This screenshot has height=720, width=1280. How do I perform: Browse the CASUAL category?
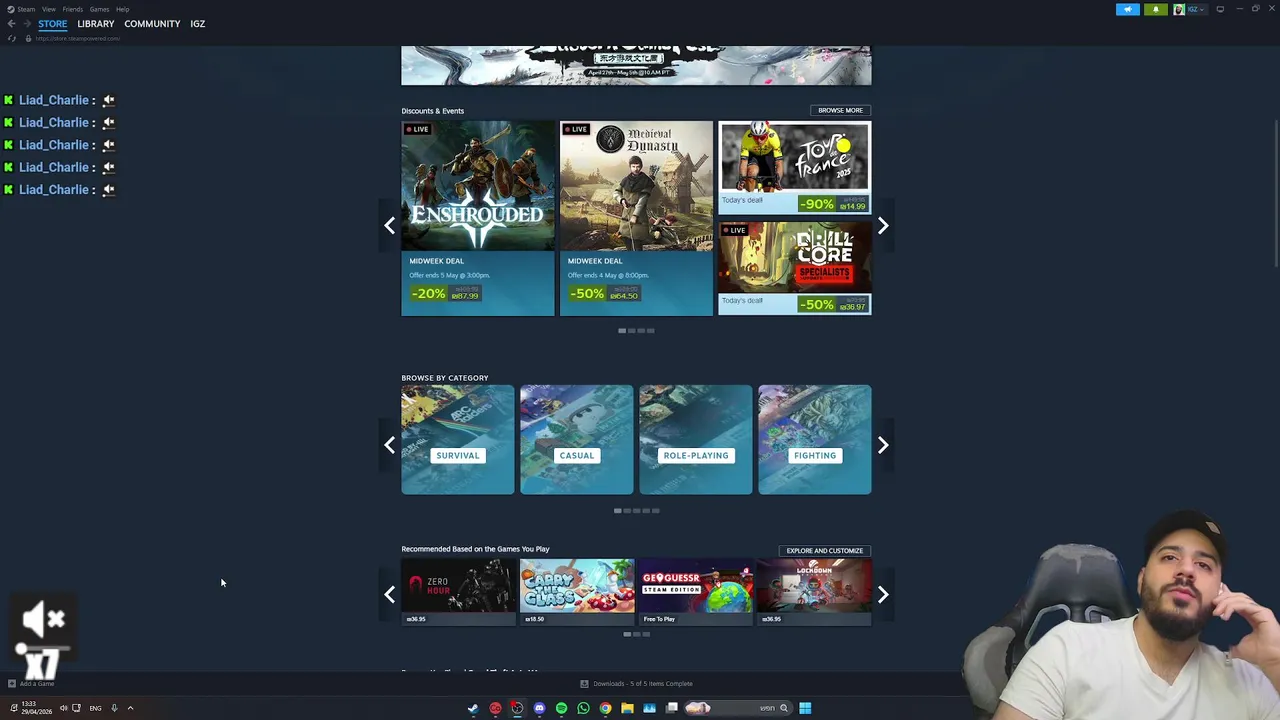coord(577,440)
